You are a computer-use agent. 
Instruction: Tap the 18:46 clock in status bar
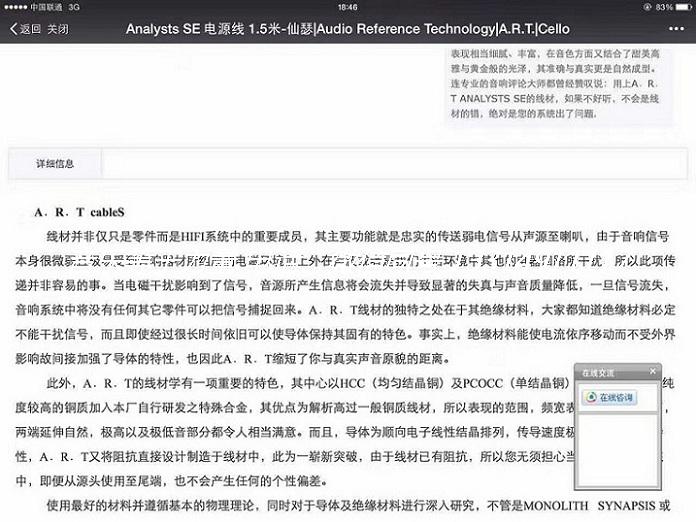(x=348, y=7)
